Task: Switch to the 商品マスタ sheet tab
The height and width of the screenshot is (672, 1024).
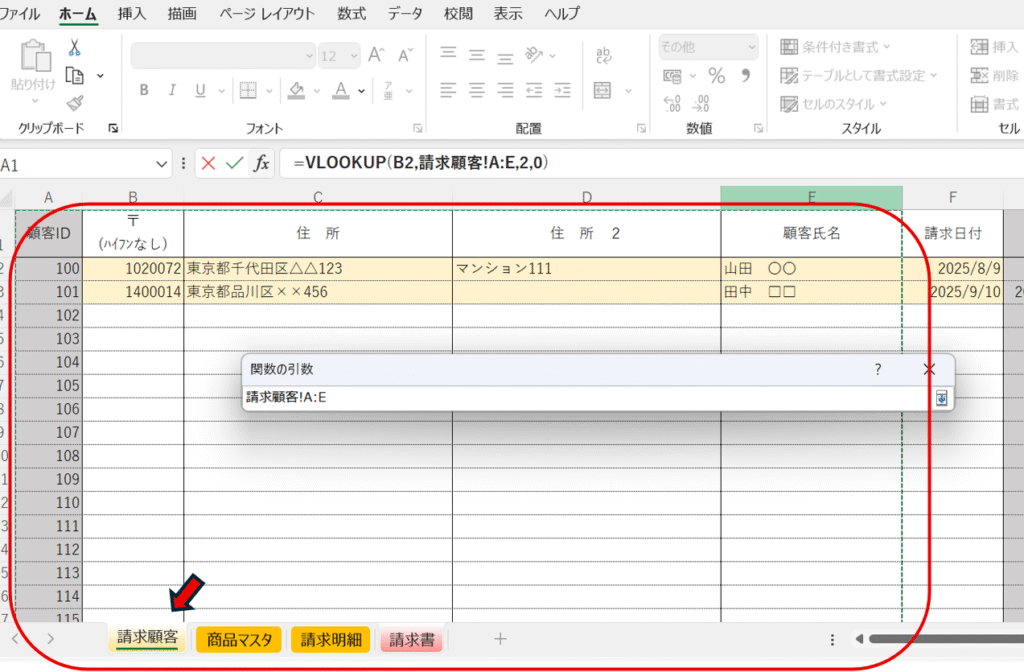Action: tap(239, 640)
